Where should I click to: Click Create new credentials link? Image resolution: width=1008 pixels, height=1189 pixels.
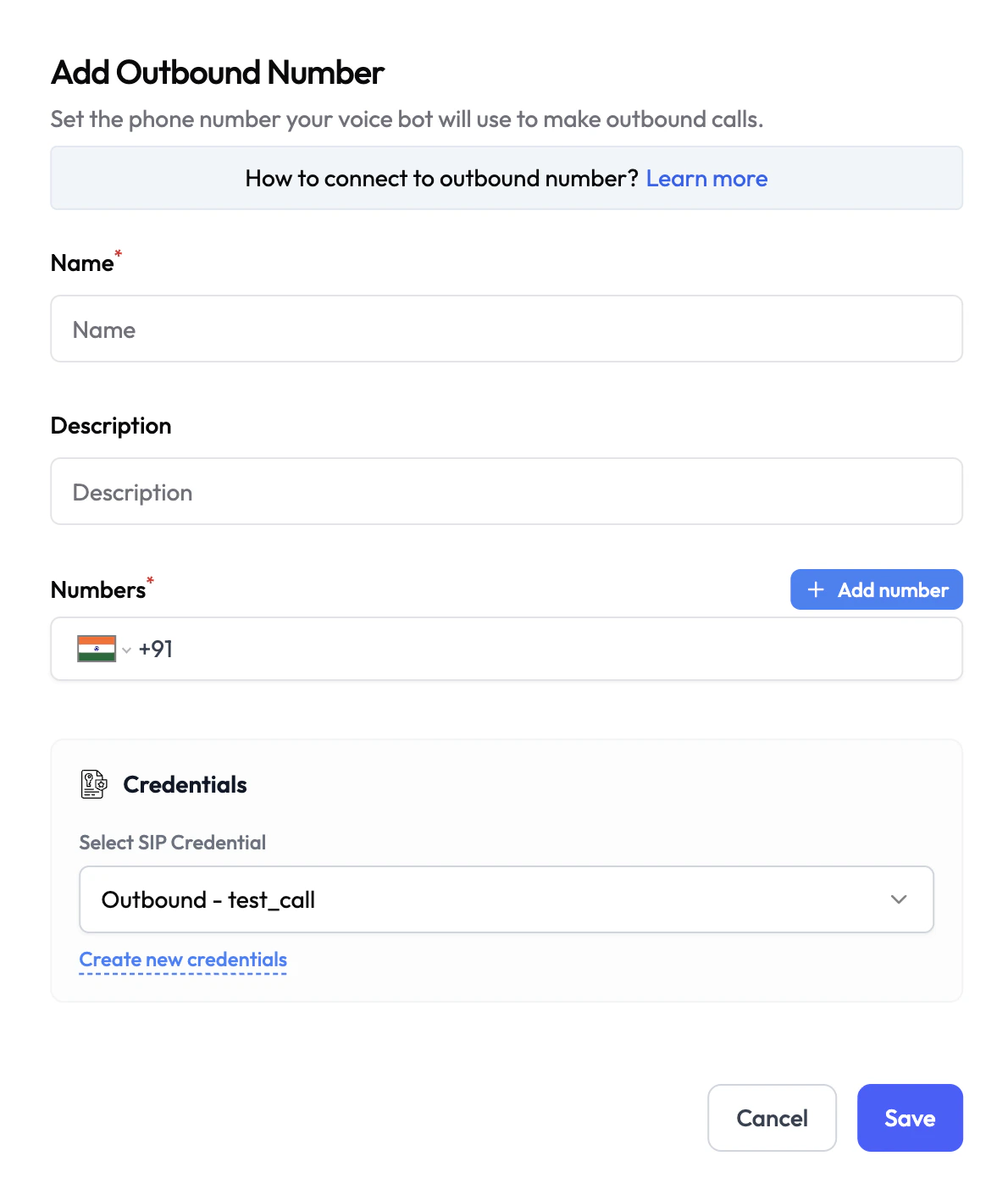pos(183,959)
